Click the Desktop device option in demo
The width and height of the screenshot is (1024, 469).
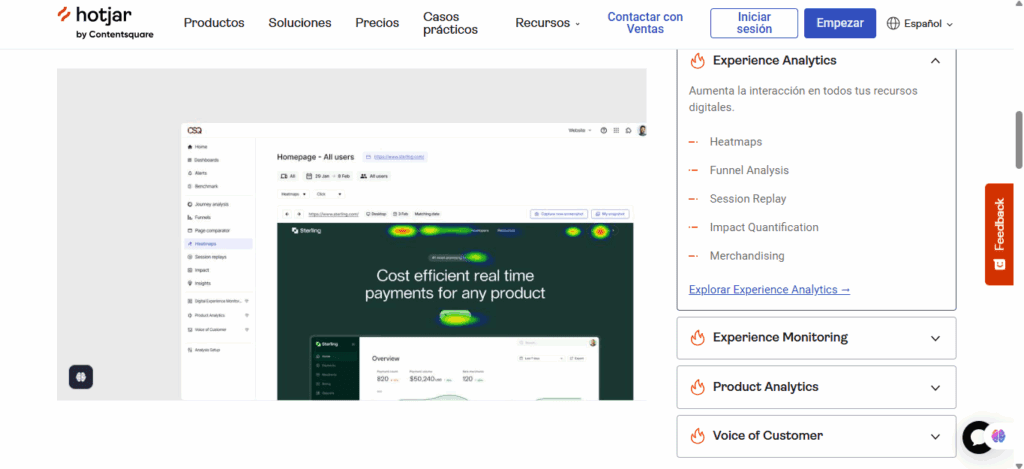[376, 214]
